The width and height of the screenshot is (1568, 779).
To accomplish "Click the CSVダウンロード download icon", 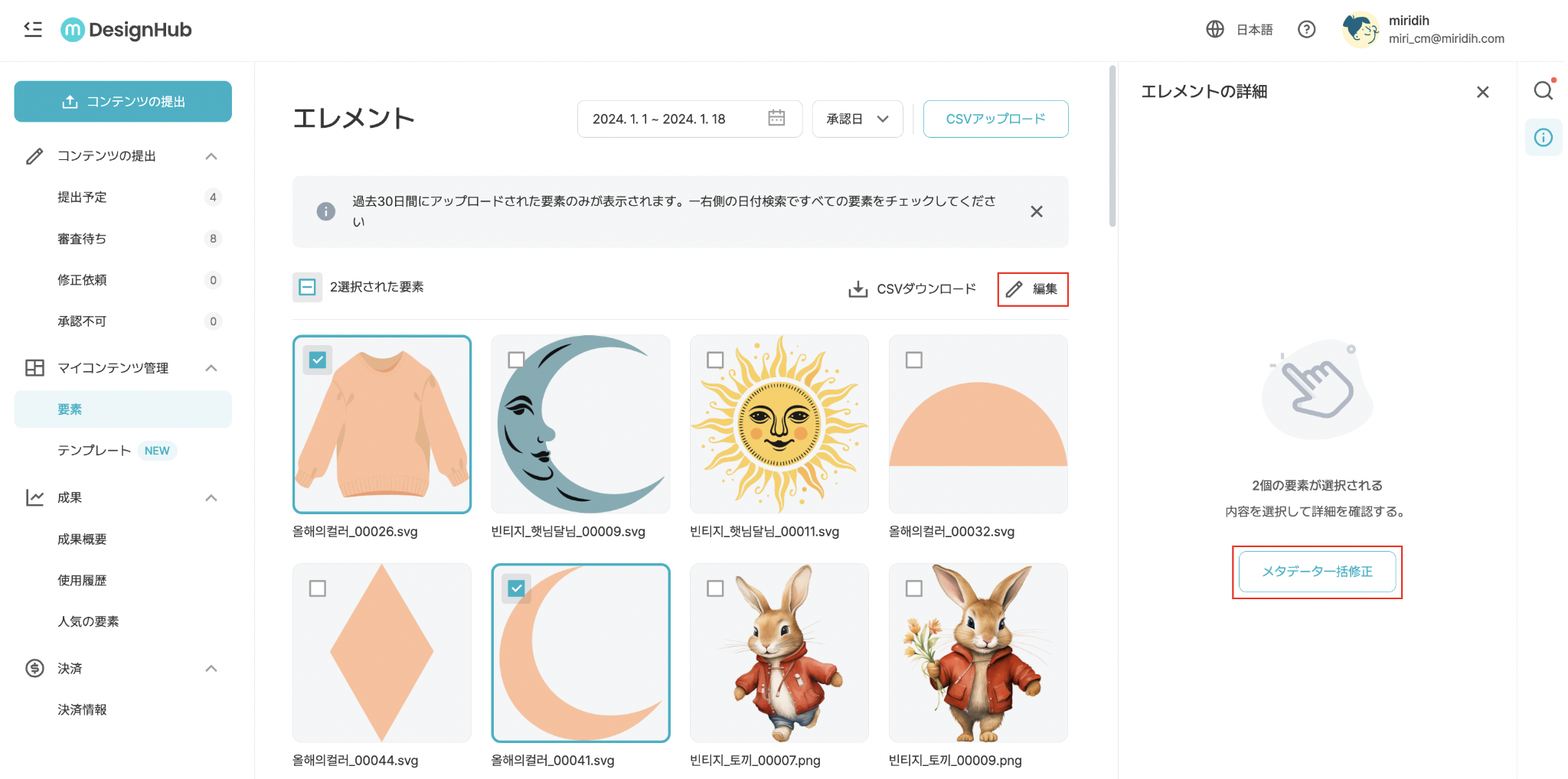I will [x=857, y=289].
